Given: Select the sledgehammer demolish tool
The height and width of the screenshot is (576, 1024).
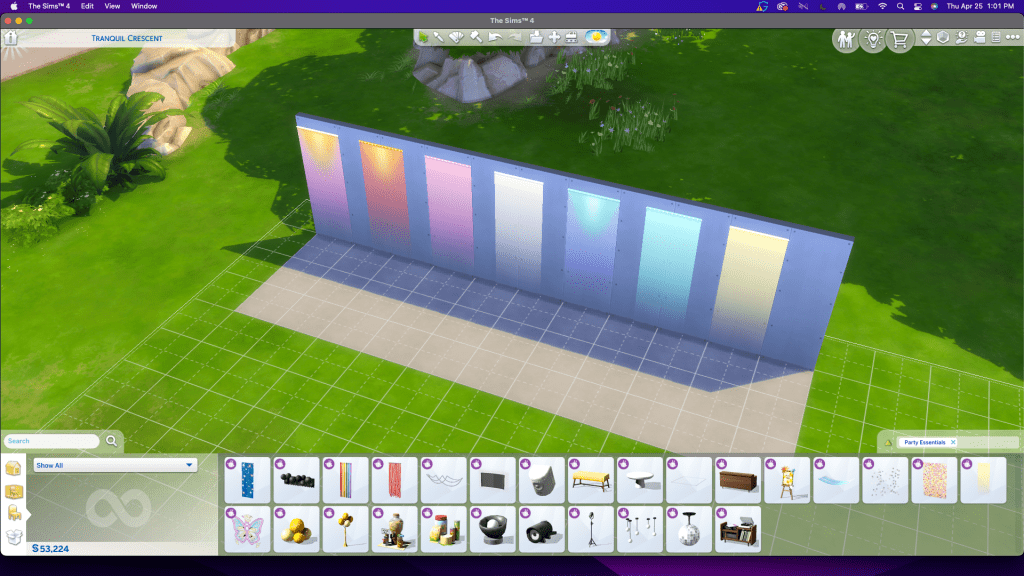Looking at the screenshot, I should (x=476, y=38).
